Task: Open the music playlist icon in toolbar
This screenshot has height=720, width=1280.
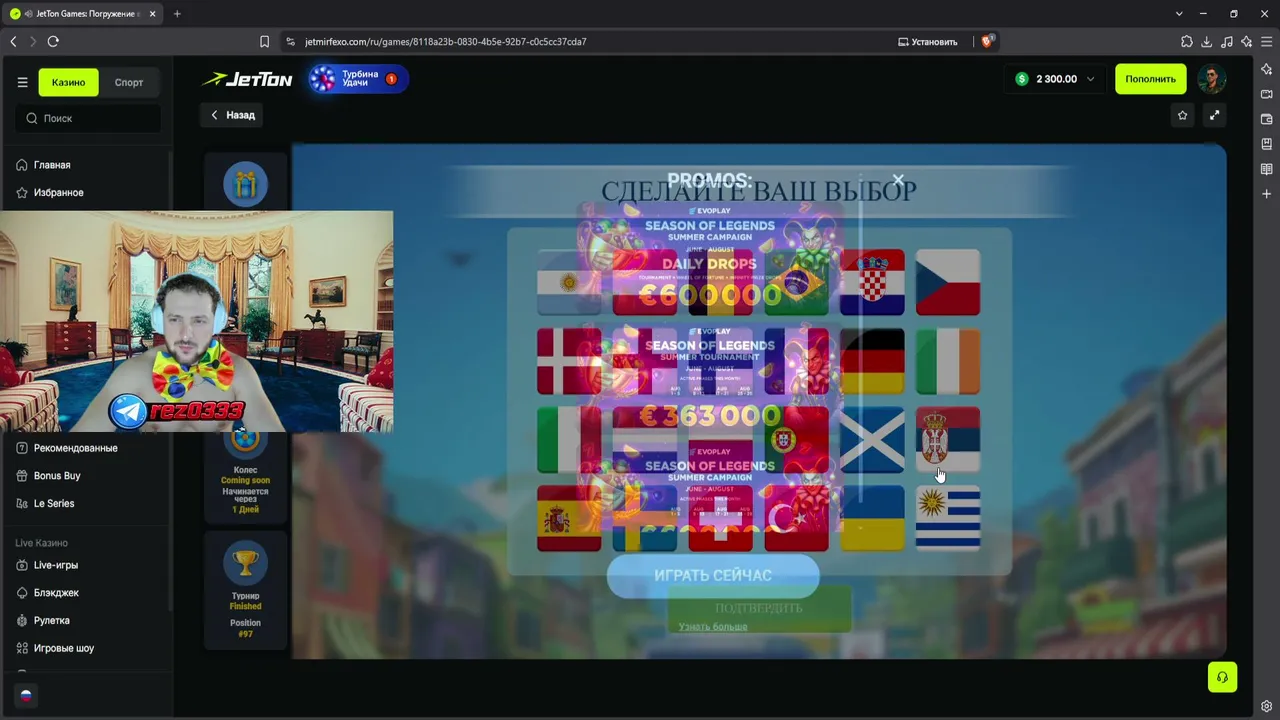Action: 1227,41
